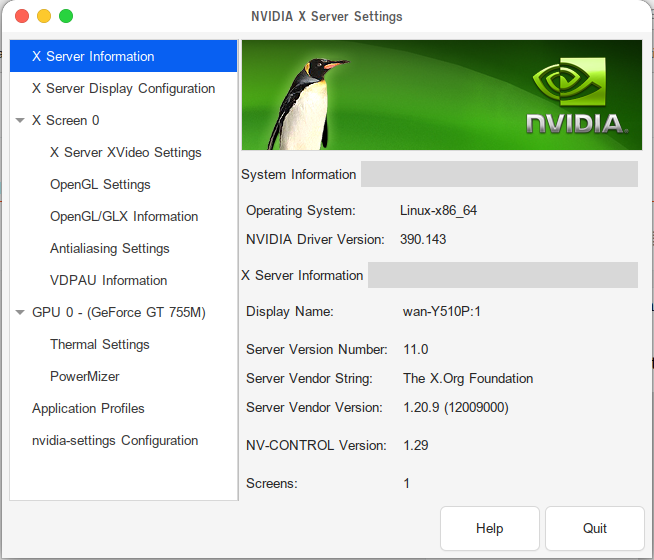Select X Server Information in sidebar
654x560 pixels.
[123, 56]
